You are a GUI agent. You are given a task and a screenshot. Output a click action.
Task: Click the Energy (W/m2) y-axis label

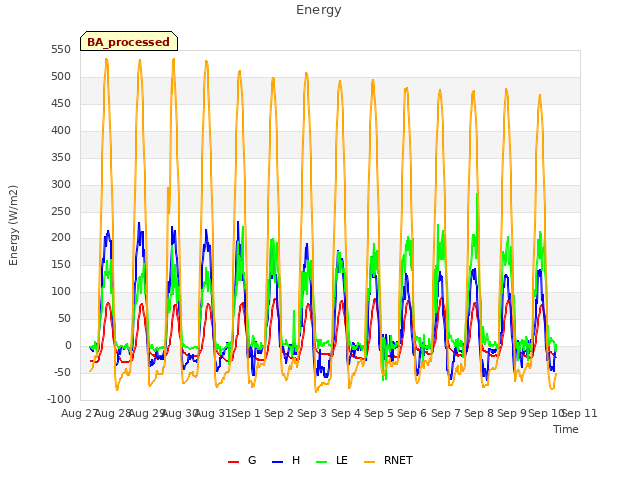[13, 225]
